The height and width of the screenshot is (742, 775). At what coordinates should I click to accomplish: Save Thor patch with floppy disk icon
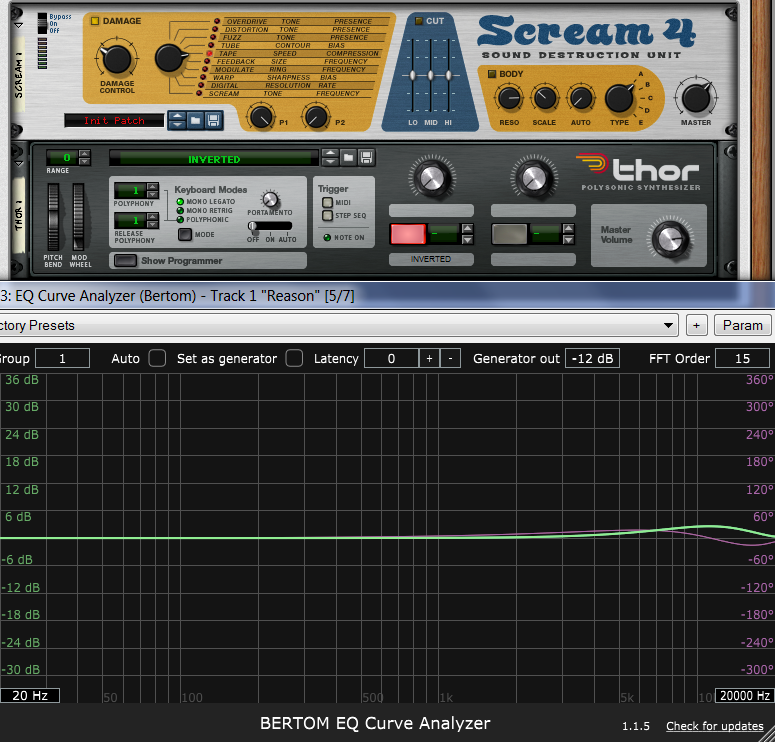tap(366, 158)
